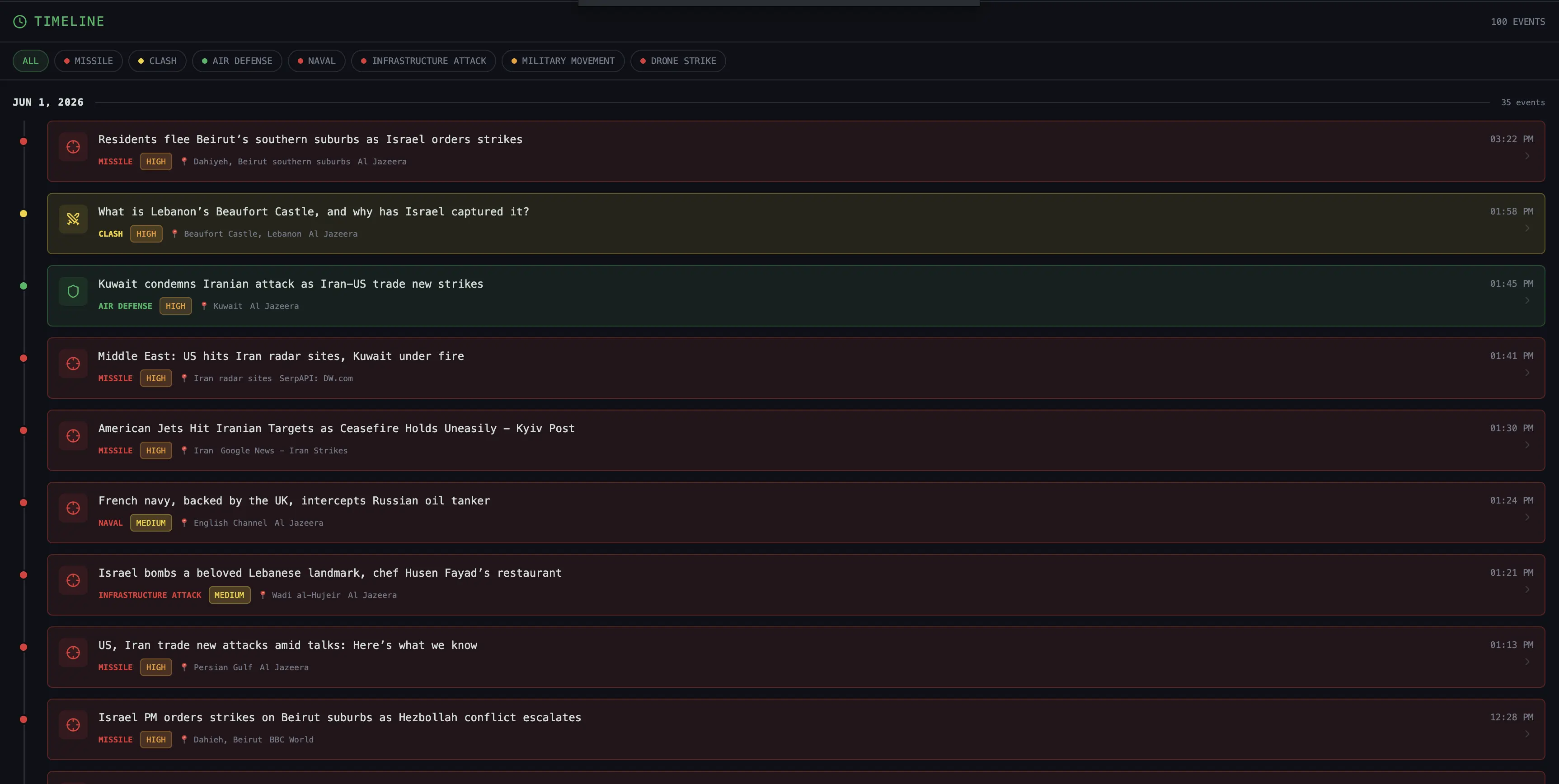Expand the Kuwait condemns Iranian attack chevron
Viewport: 1559px width, 784px height.
pyautogui.click(x=1527, y=301)
